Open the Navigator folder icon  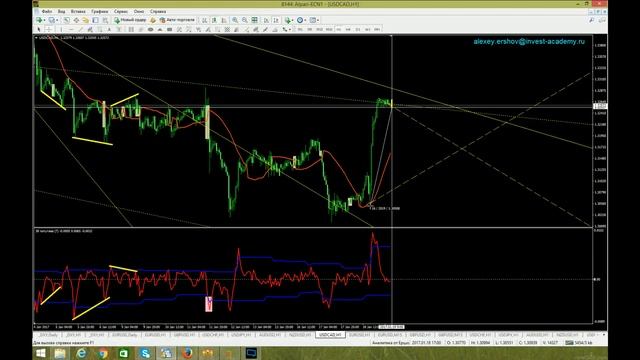(x=85, y=20)
